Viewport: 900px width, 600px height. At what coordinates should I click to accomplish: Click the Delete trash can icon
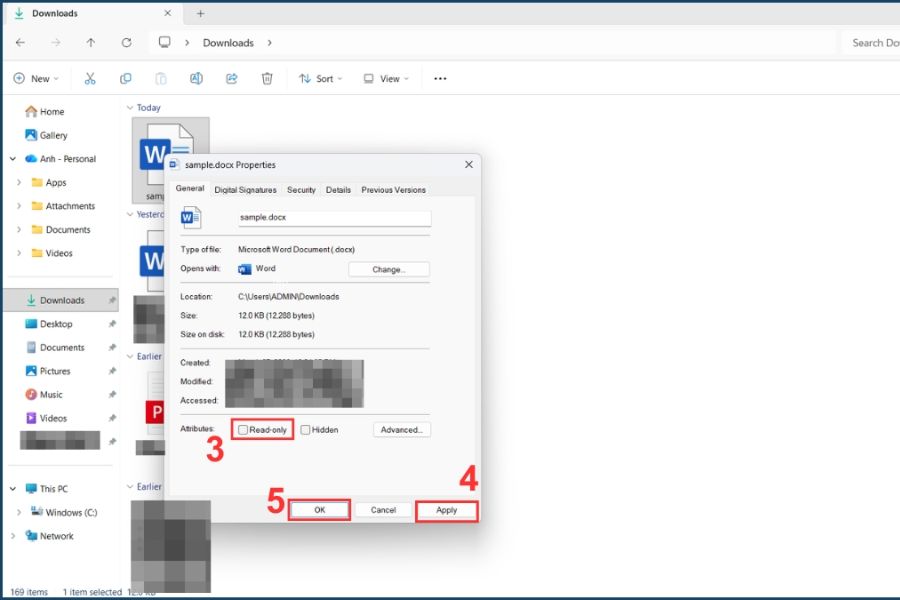coord(267,79)
